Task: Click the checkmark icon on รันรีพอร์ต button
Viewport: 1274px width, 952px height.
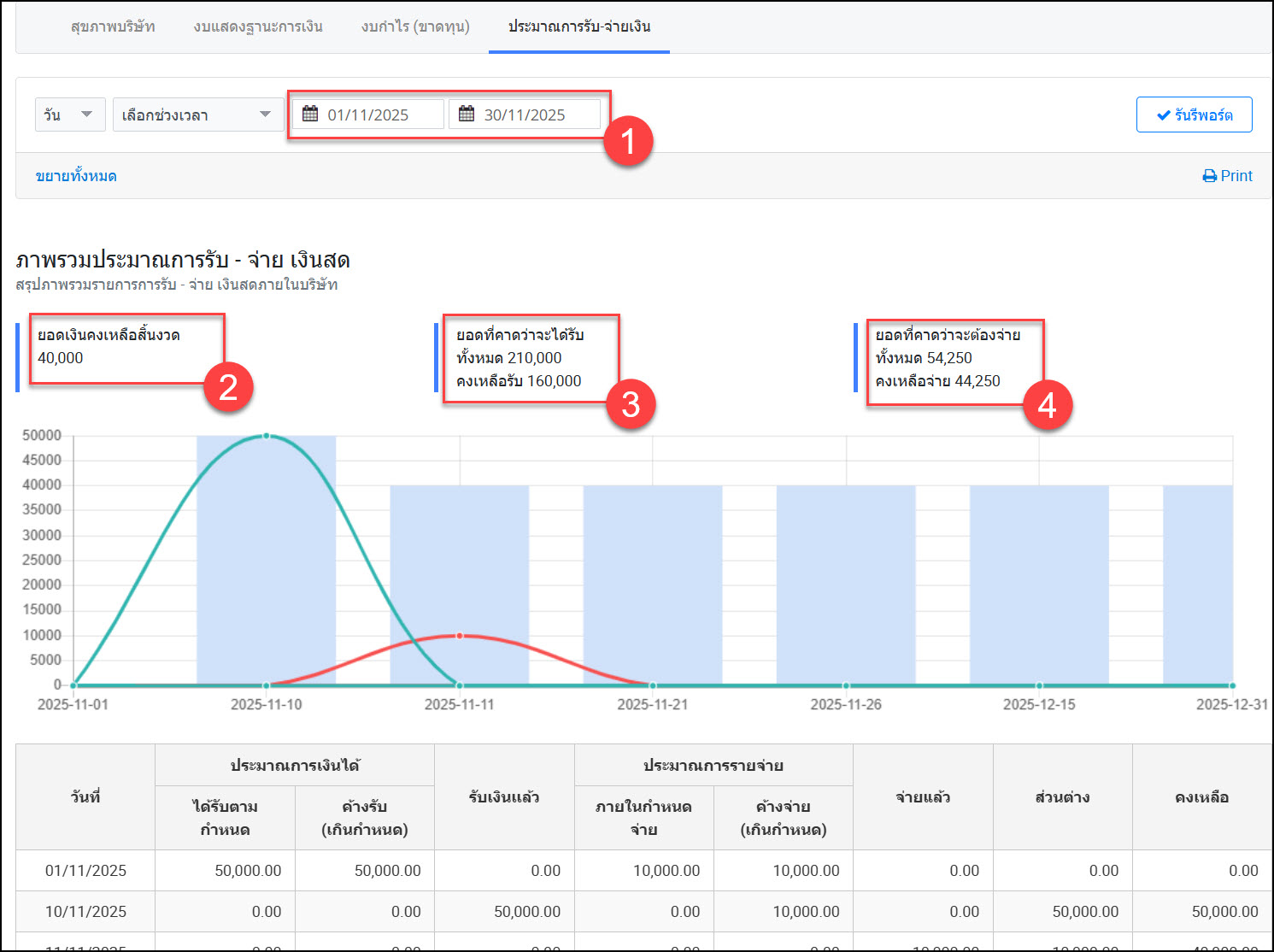Action: pyautogui.click(x=1163, y=115)
